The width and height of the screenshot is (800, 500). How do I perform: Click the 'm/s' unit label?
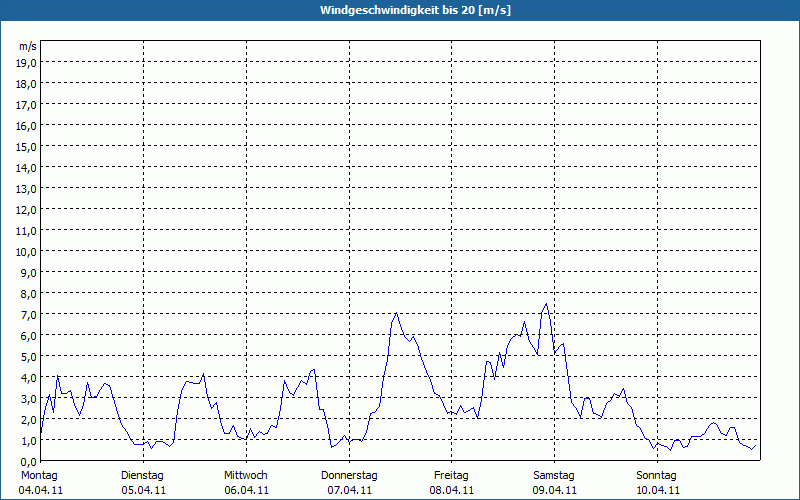[28, 46]
